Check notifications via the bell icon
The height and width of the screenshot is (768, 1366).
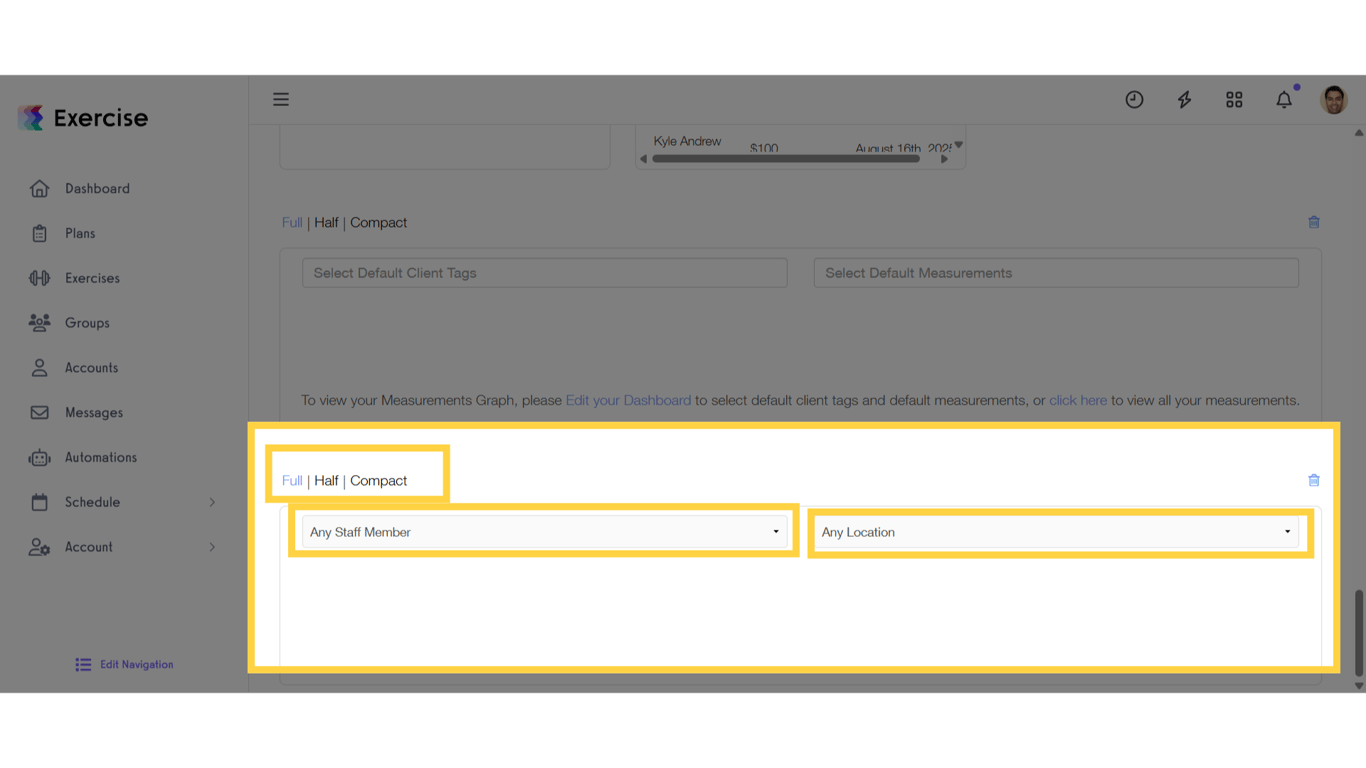coord(1284,99)
